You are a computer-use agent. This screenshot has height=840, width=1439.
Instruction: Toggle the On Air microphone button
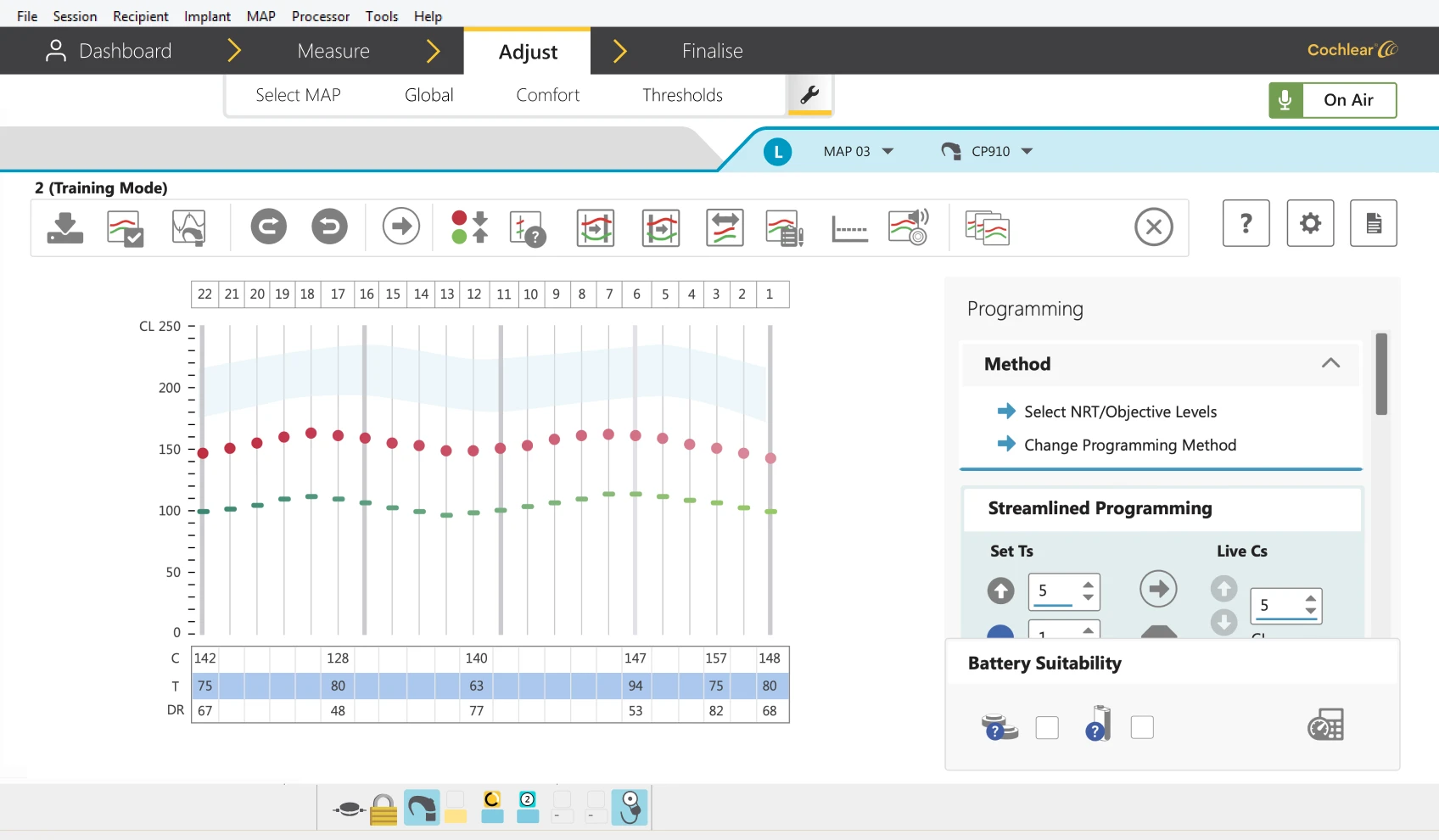1332,100
